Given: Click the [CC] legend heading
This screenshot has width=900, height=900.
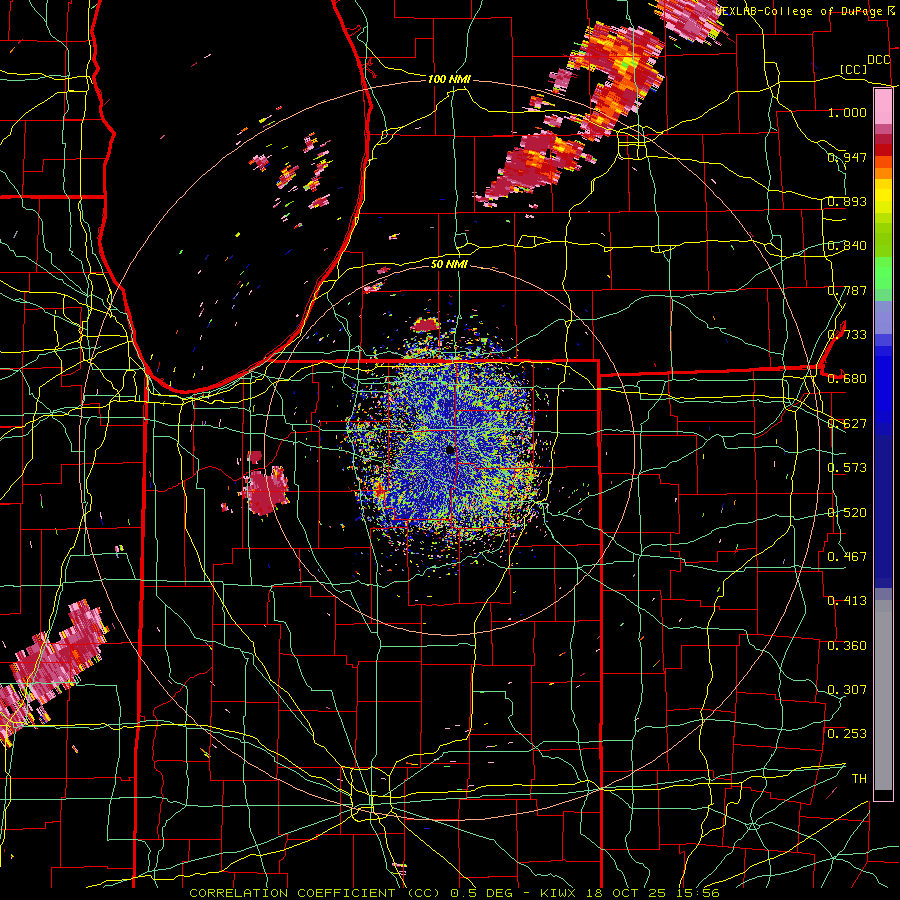Looking at the screenshot, I should click(854, 69).
